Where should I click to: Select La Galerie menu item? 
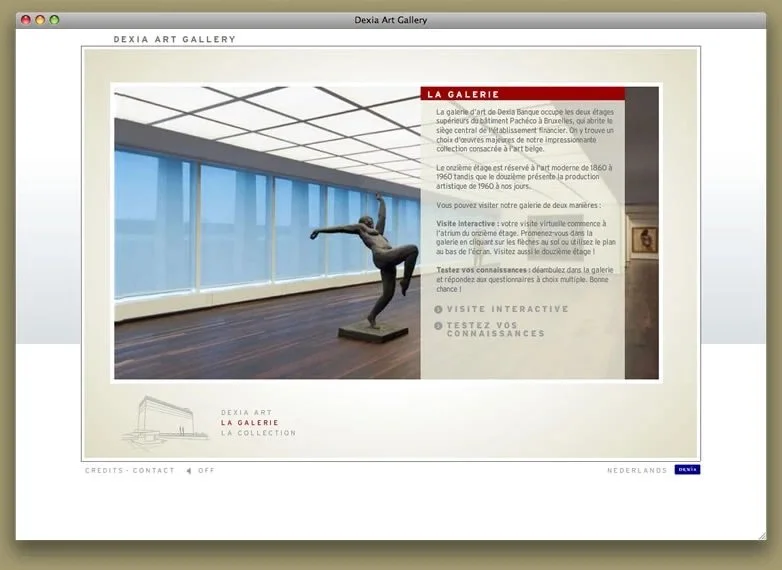coord(250,422)
